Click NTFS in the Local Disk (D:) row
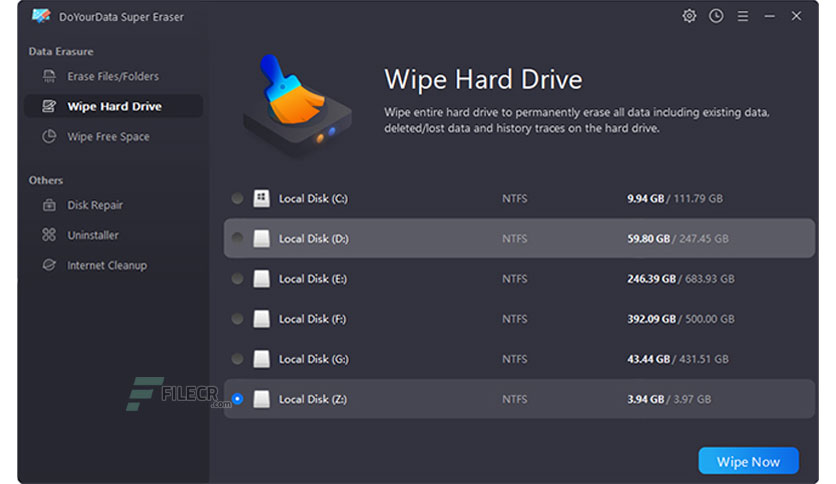836x484 pixels. coord(515,238)
